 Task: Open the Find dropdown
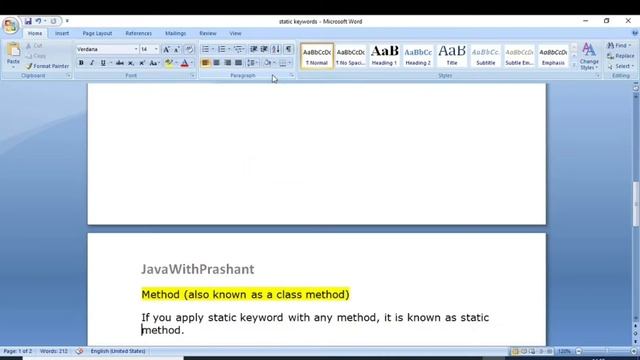click(619, 45)
